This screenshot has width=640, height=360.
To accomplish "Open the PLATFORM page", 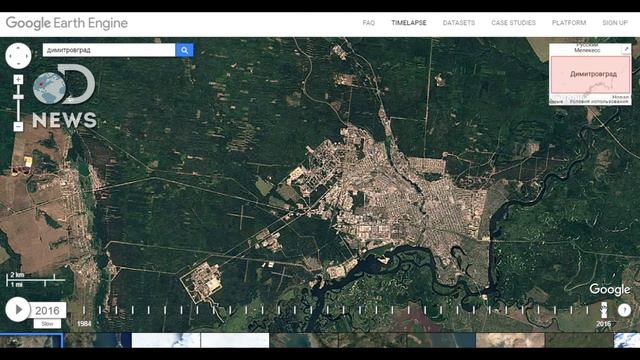I will 569,23.
